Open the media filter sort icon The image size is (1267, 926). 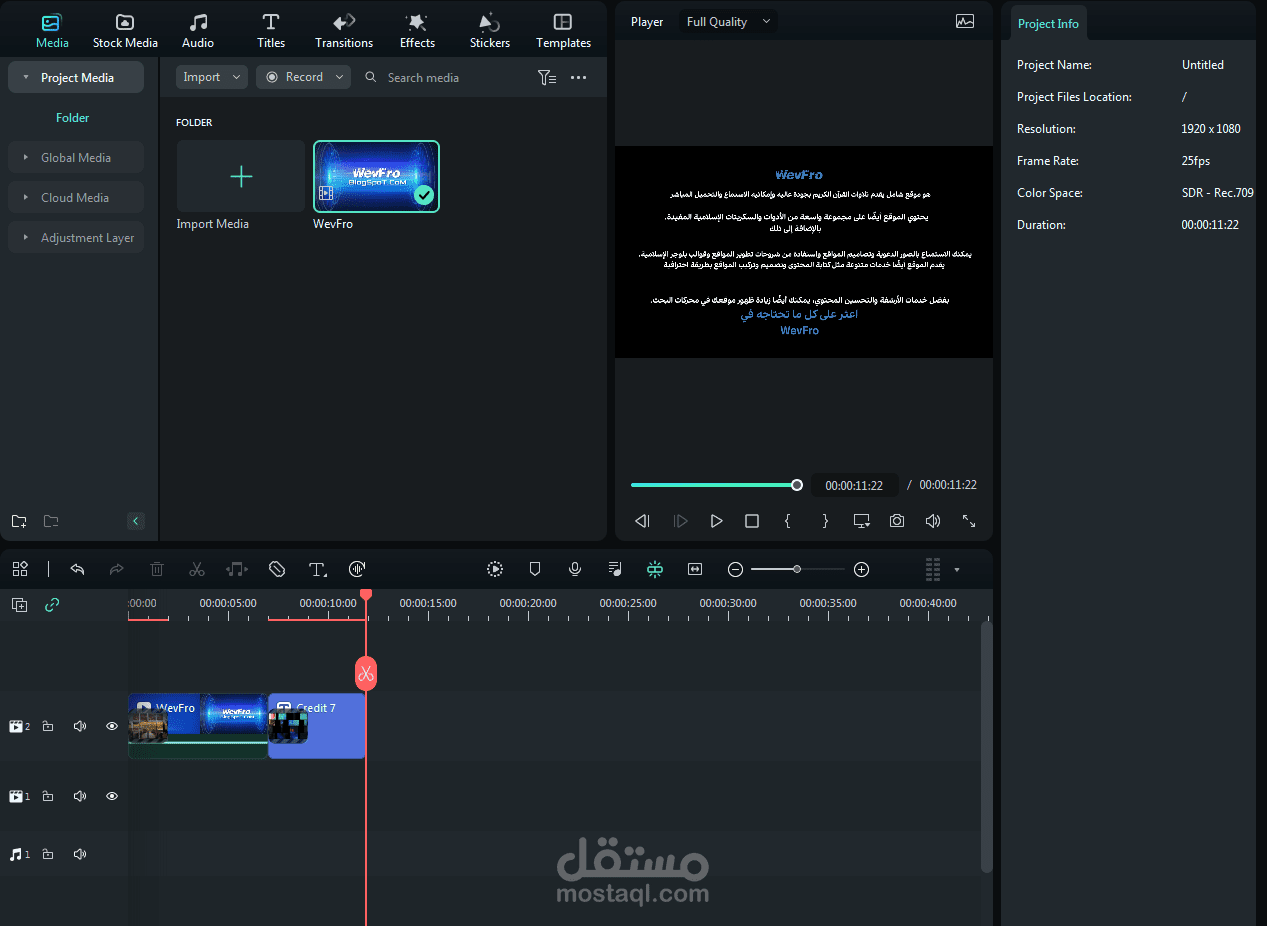tap(547, 77)
